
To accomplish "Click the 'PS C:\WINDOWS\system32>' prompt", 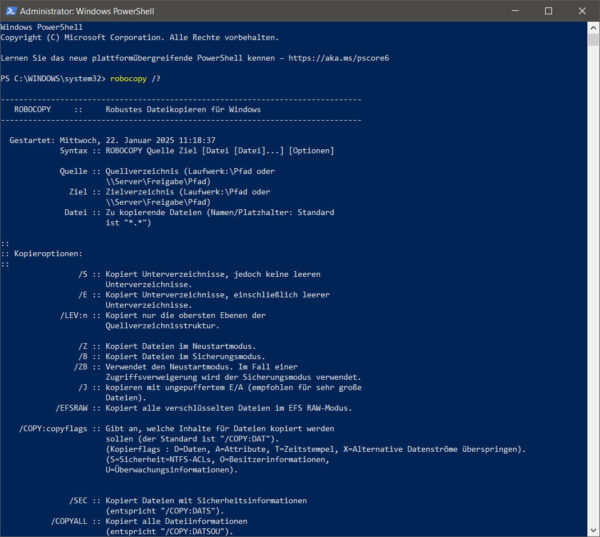I will (x=53, y=79).
